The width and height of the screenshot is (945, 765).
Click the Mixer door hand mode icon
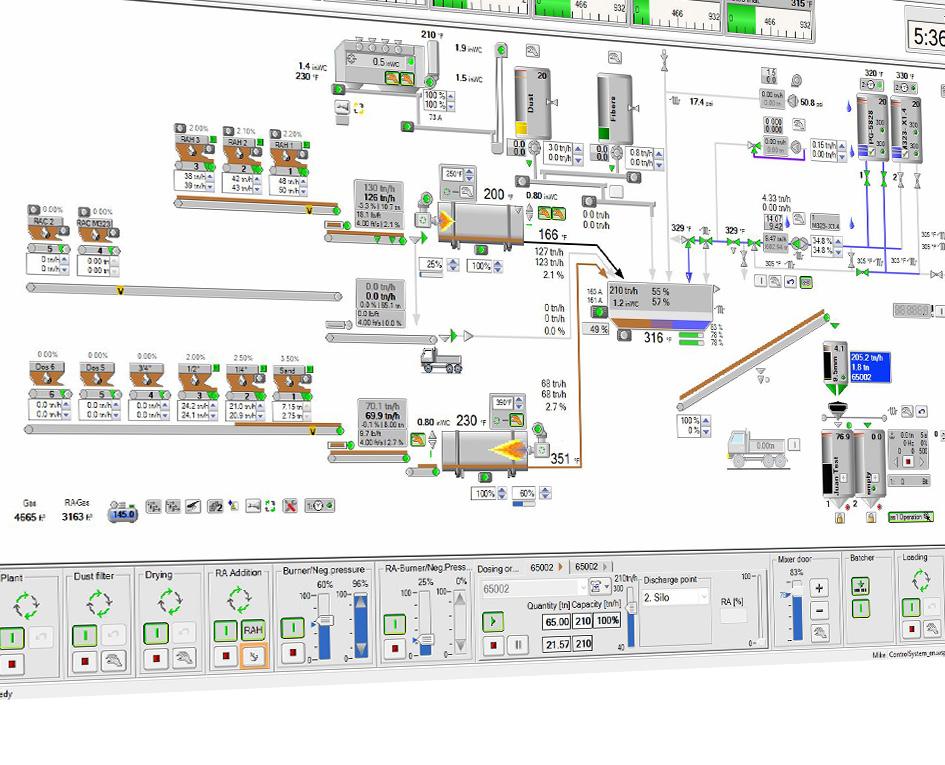[820, 632]
